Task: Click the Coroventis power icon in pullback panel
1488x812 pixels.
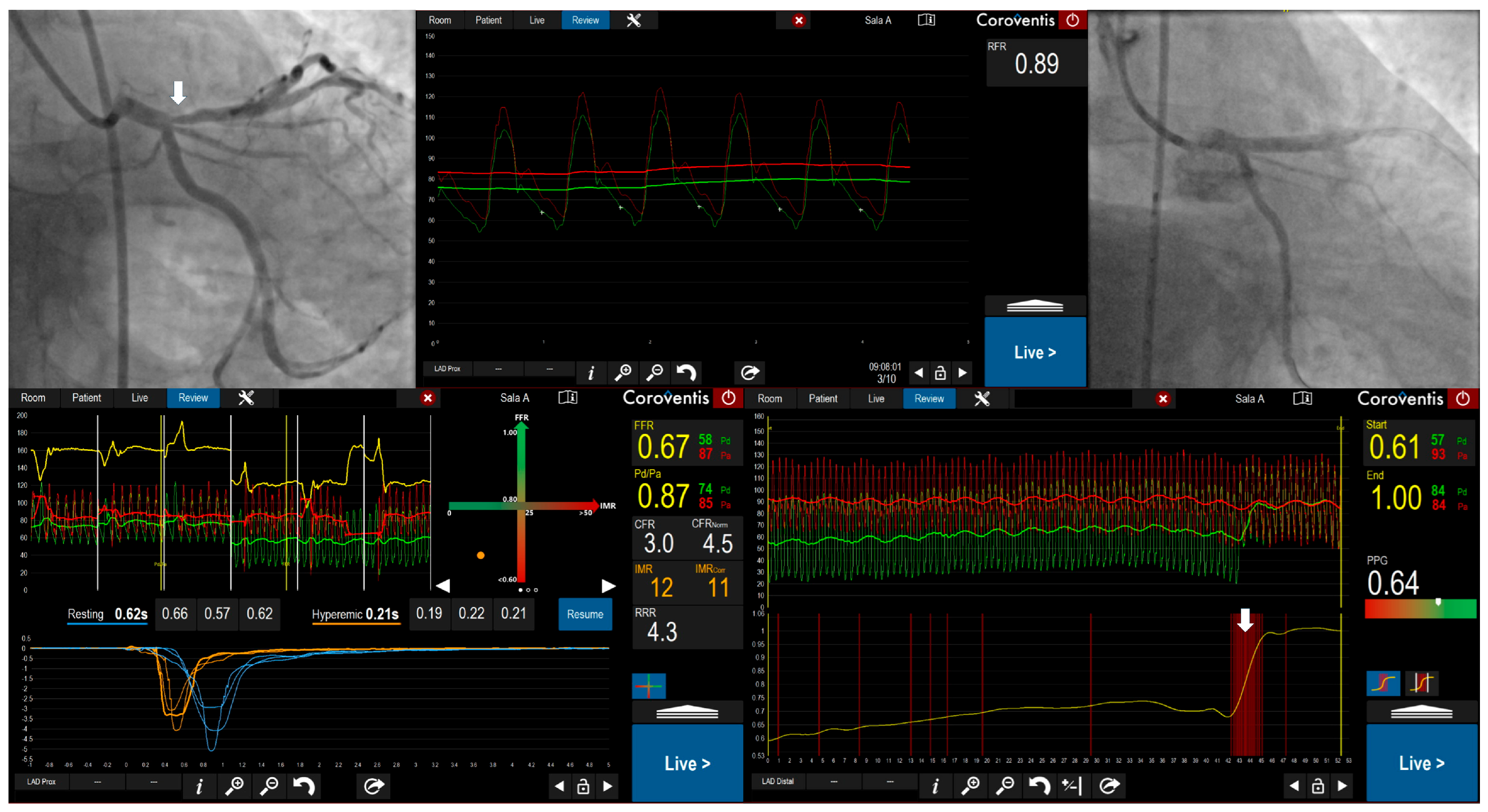Action: click(x=1463, y=399)
